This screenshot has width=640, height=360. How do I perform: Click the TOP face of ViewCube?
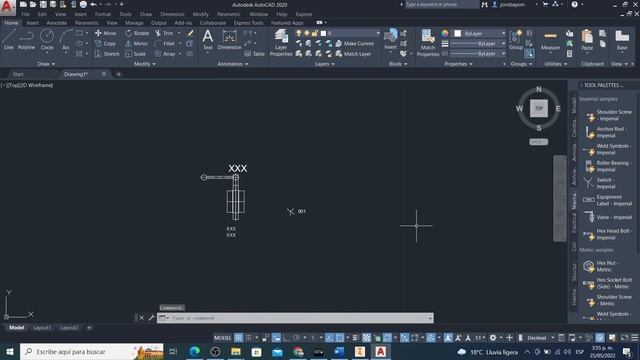(539, 109)
